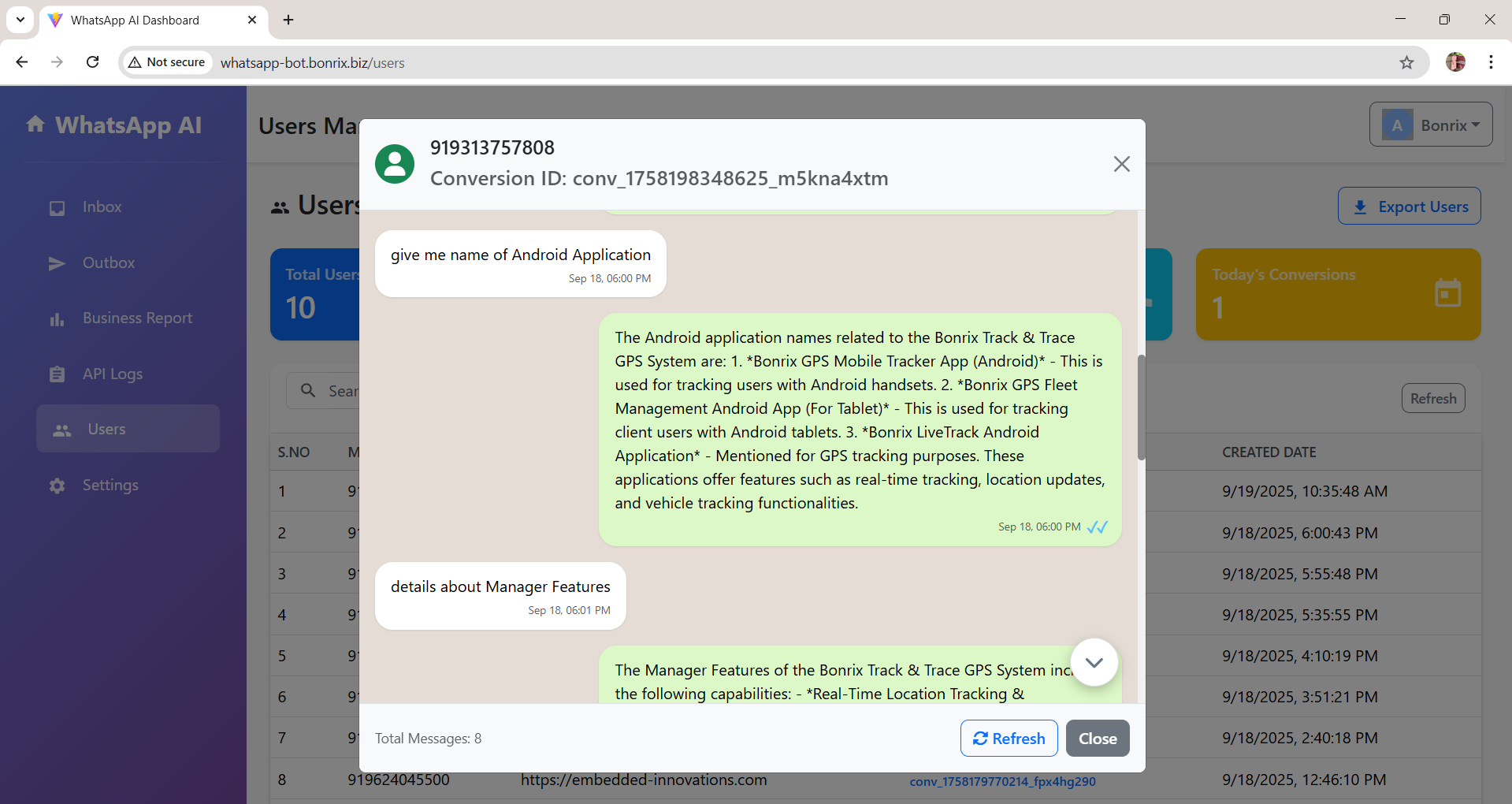View API Logs using the sidebar icon
This screenshot has width=1512, height=804.
click(x=57, y=374)
